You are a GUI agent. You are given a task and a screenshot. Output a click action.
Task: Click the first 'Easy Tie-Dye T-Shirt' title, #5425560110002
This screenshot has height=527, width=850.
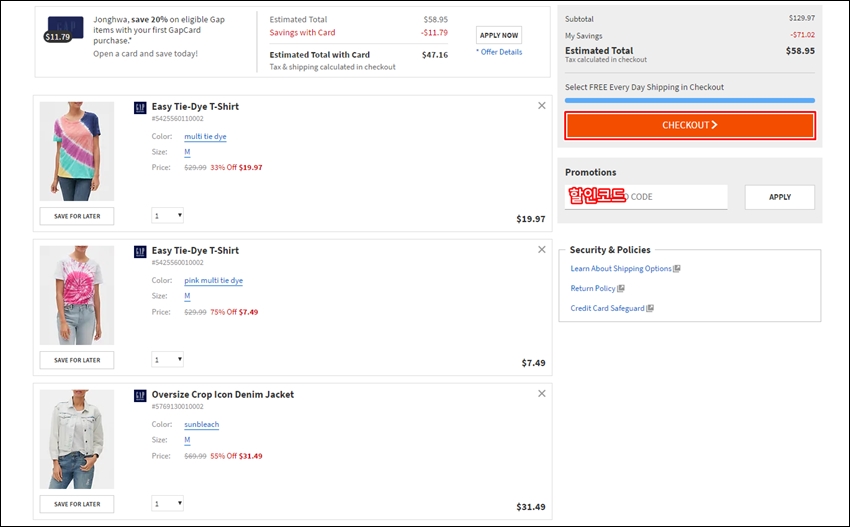point(195,107)
